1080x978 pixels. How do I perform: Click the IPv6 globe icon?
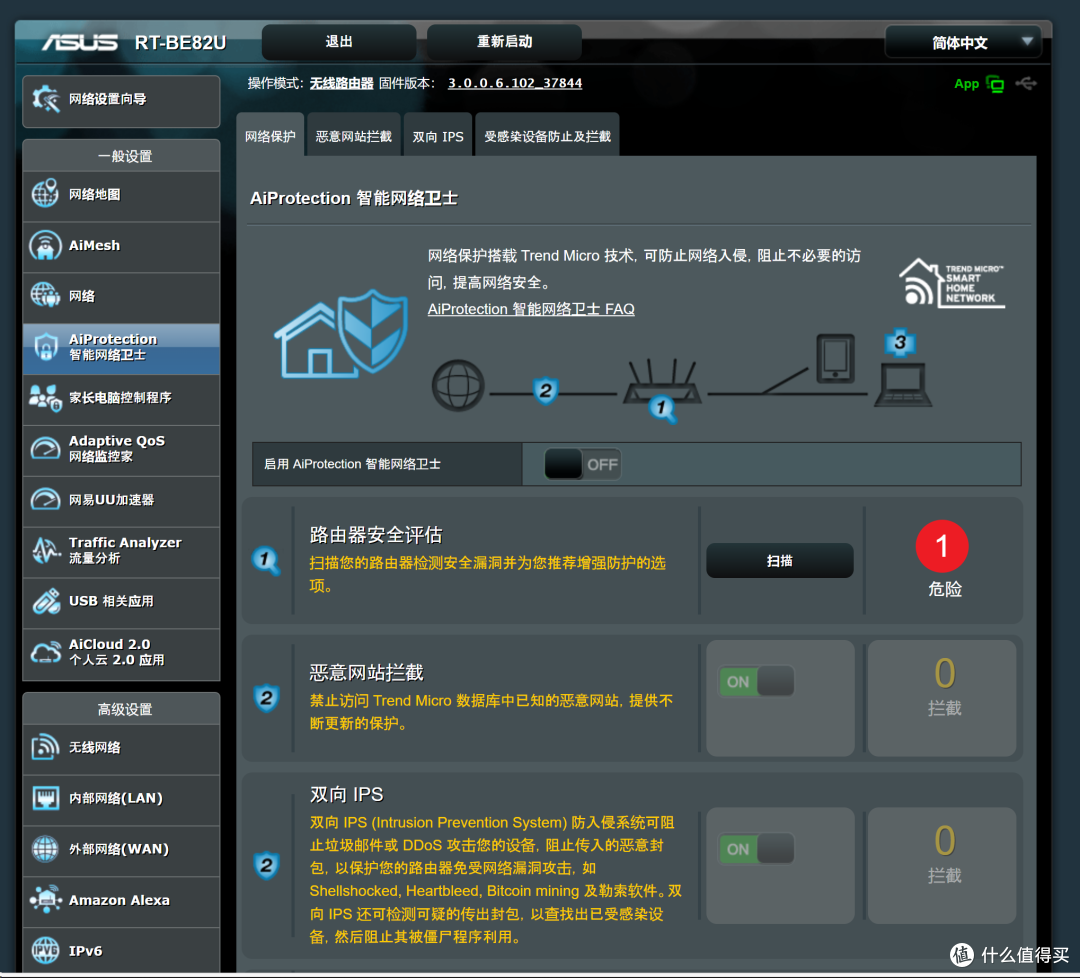(45, 950)
